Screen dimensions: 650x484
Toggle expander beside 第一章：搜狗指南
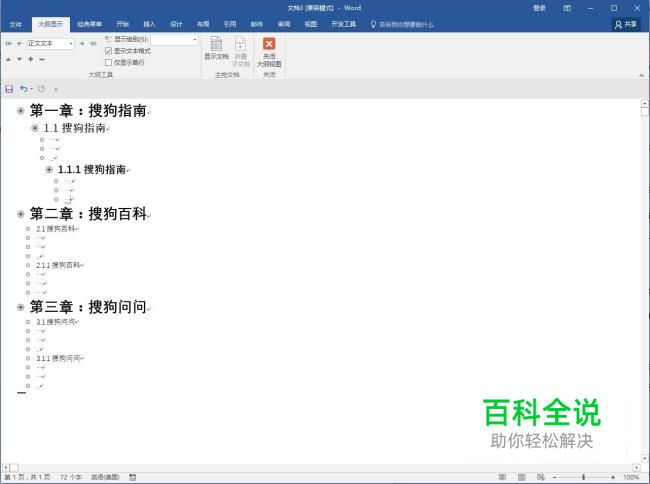[x=20, y=111]
